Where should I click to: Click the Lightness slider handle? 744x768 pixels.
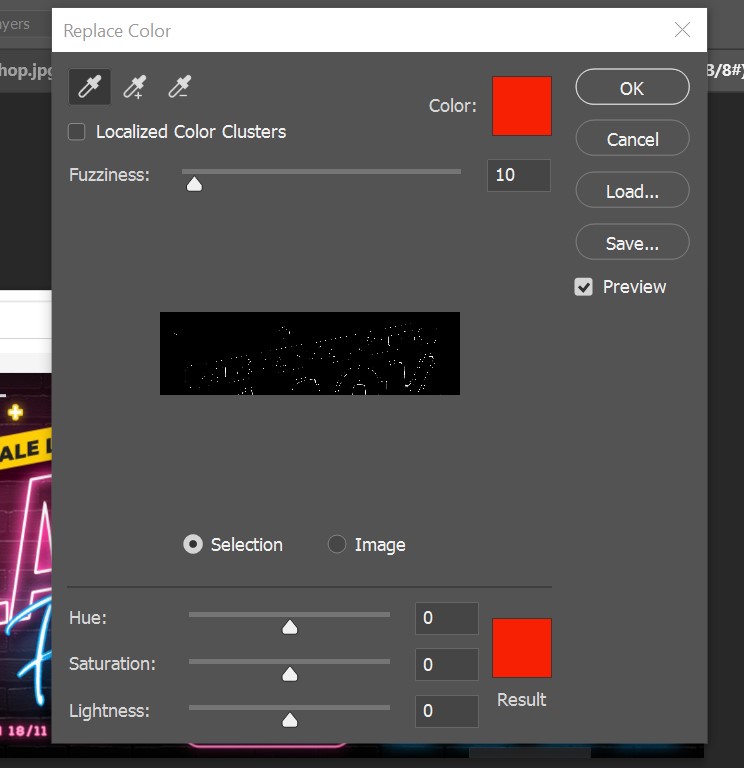pos(290,720)
